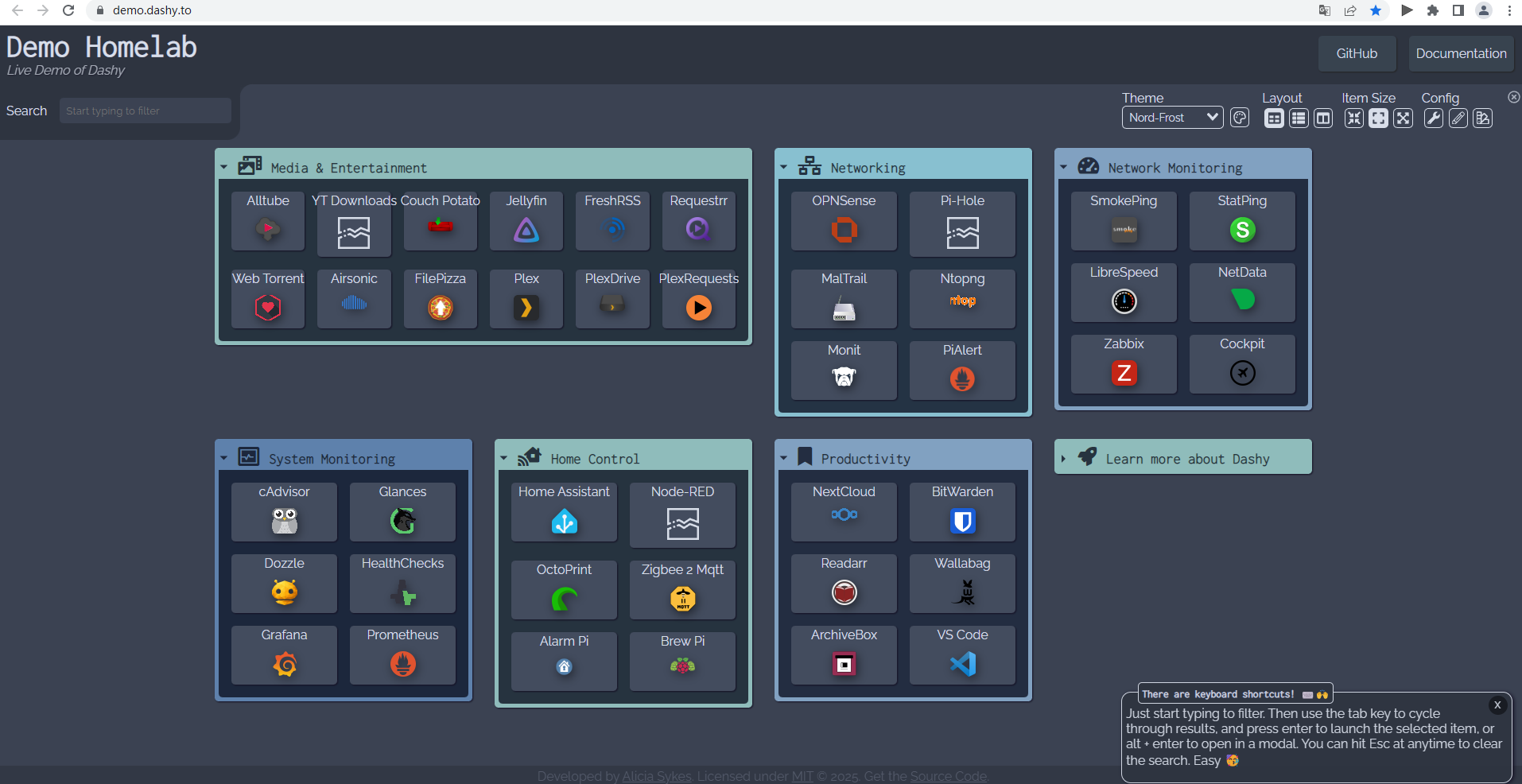Open Zigbee 2 Mqtt tile
Screen dimensions: 1522x784
pos(682,589)
